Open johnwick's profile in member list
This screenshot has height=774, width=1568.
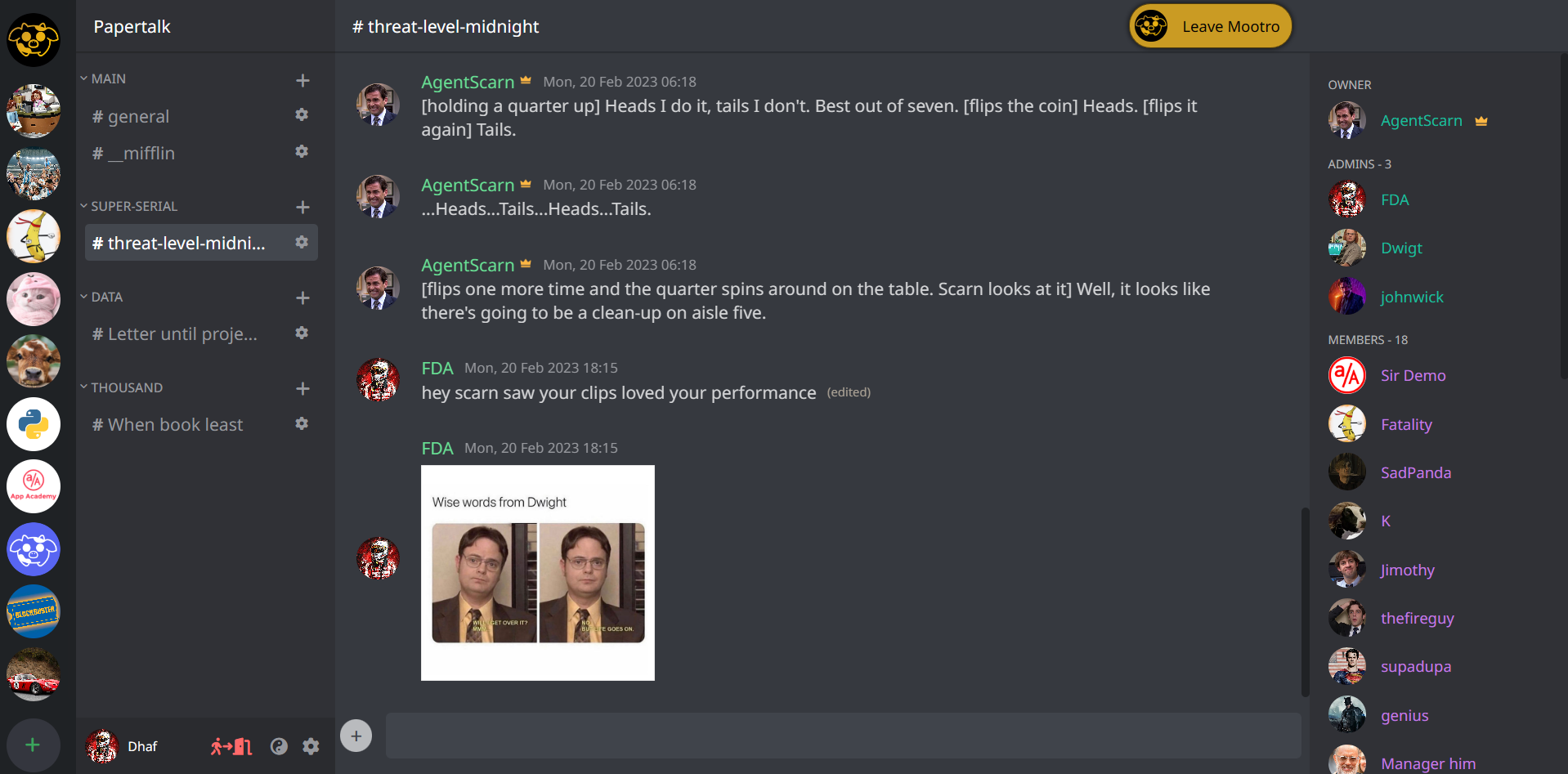point(1411,297)
